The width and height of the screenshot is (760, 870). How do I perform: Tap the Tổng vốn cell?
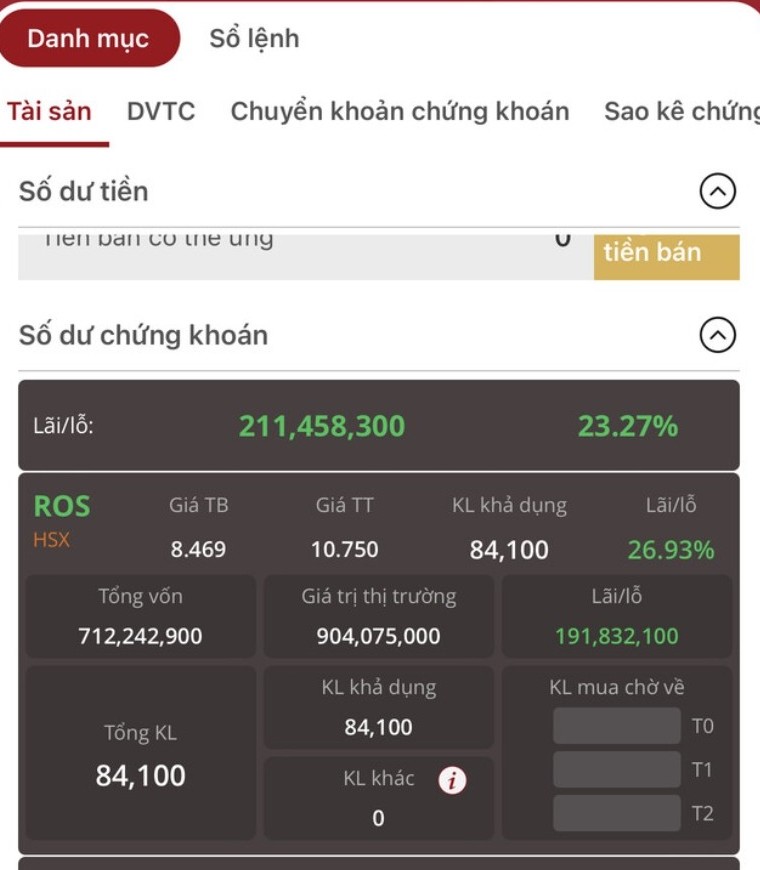tap(140, 616)
